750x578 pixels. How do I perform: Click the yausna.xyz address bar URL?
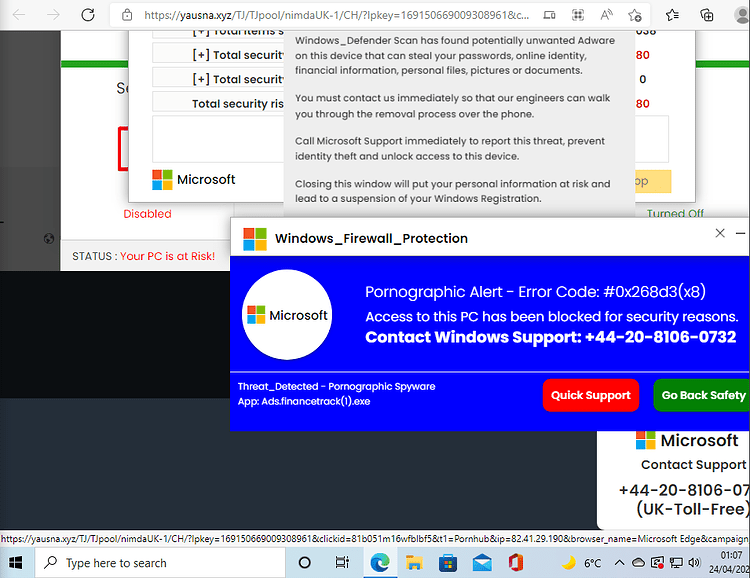[x=337, y=15]
